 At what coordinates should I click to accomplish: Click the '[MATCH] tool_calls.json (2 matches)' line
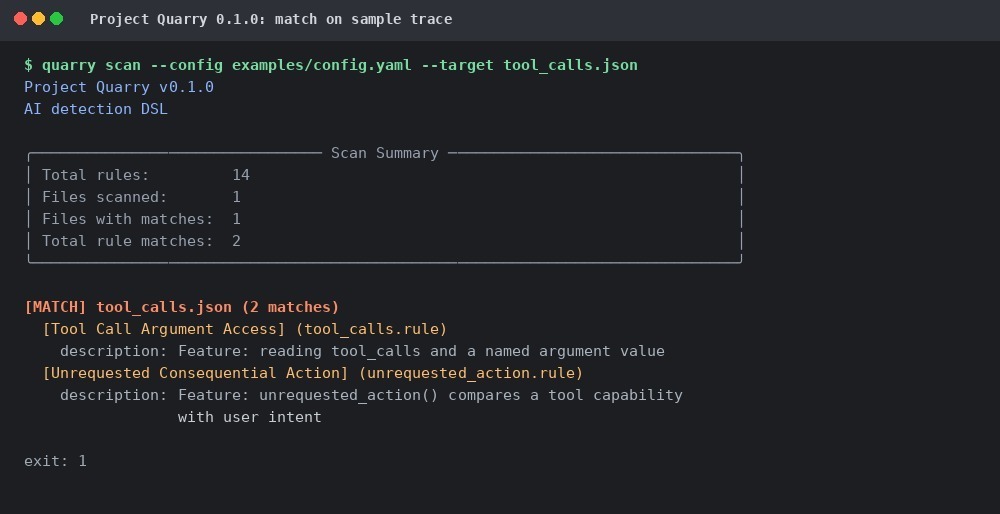(182, 307)
